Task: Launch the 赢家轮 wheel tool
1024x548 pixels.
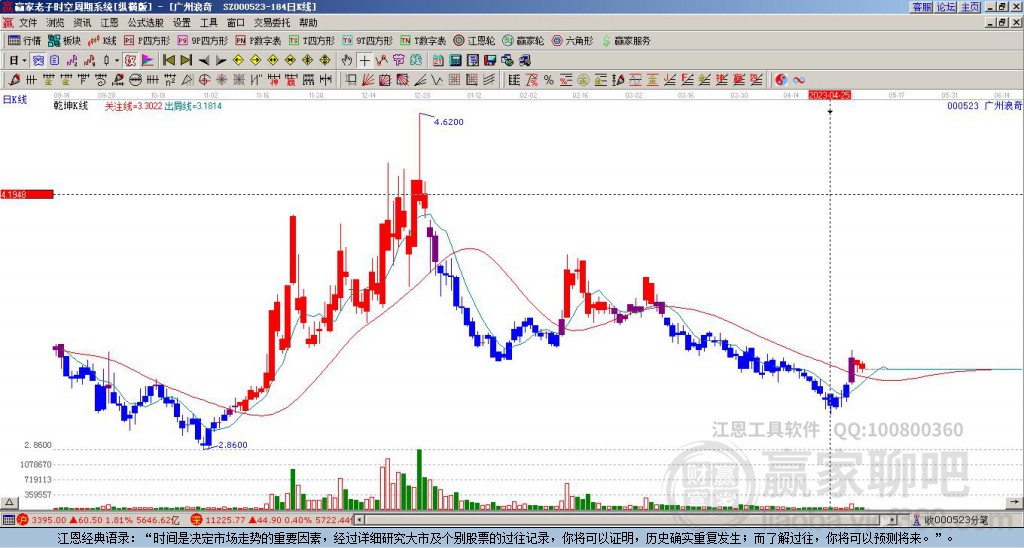Action: (x=523, y=40)
